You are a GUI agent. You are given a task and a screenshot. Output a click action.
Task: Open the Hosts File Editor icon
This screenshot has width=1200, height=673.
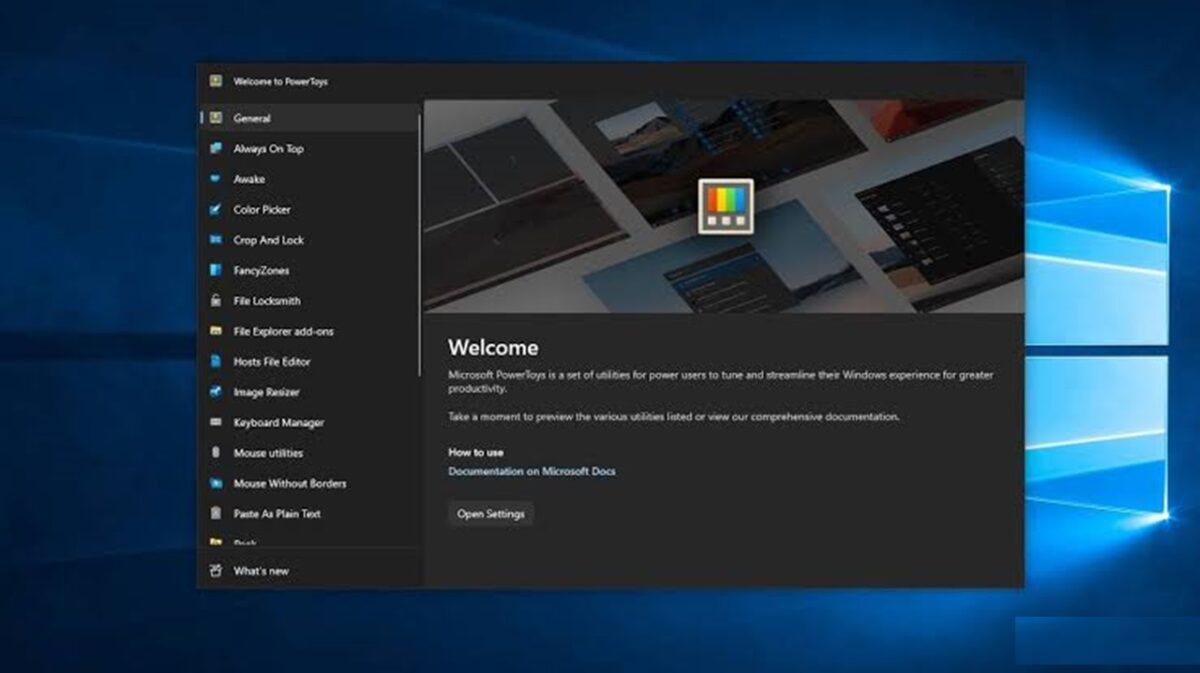click(215, 361)
